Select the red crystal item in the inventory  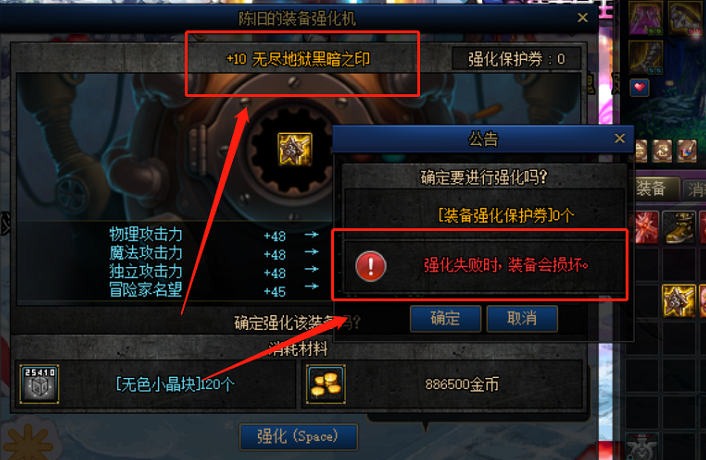(647, 228)
